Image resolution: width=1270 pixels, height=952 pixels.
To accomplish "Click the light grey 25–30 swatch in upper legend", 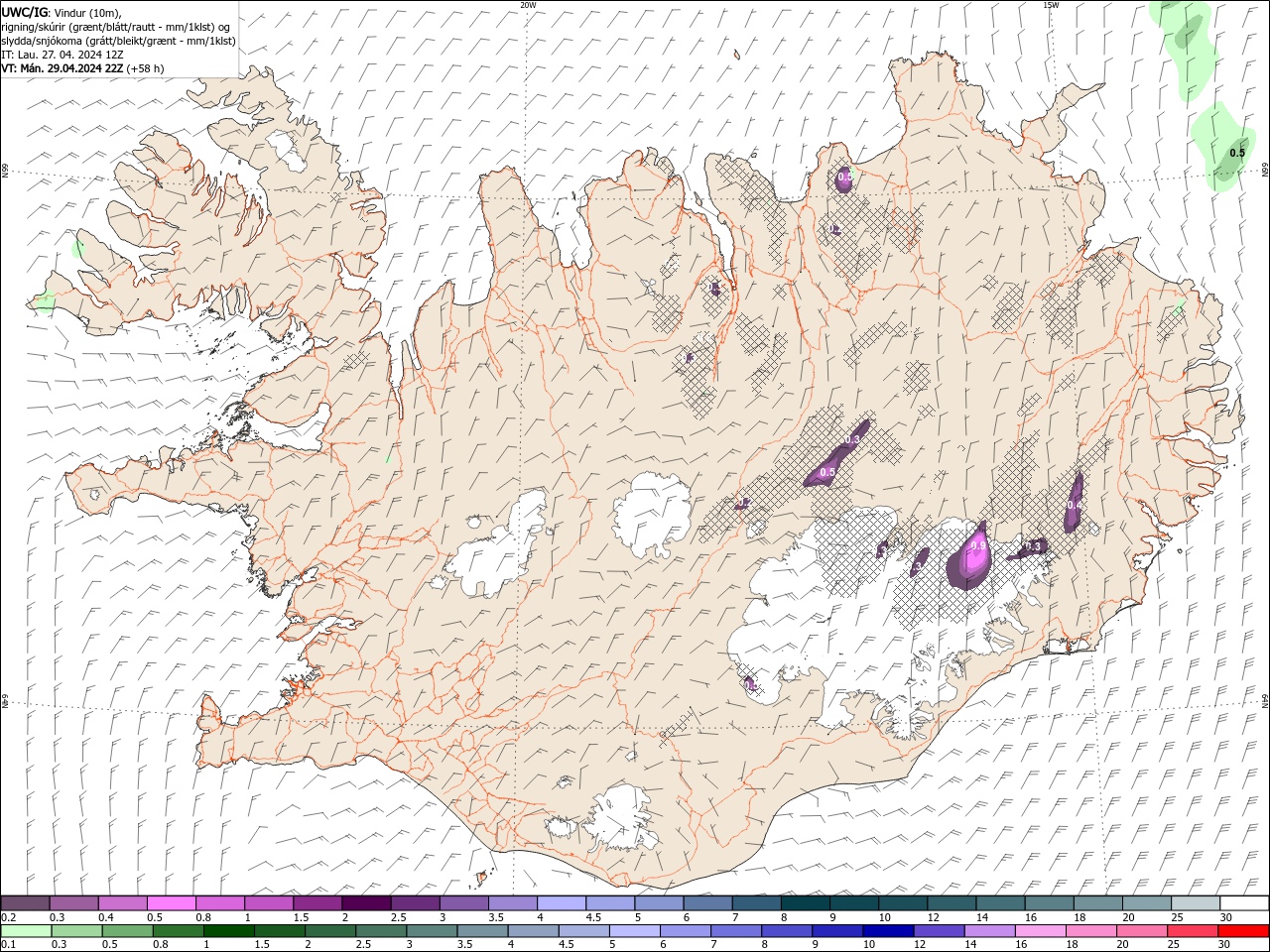I will (x=1196, y=903).
